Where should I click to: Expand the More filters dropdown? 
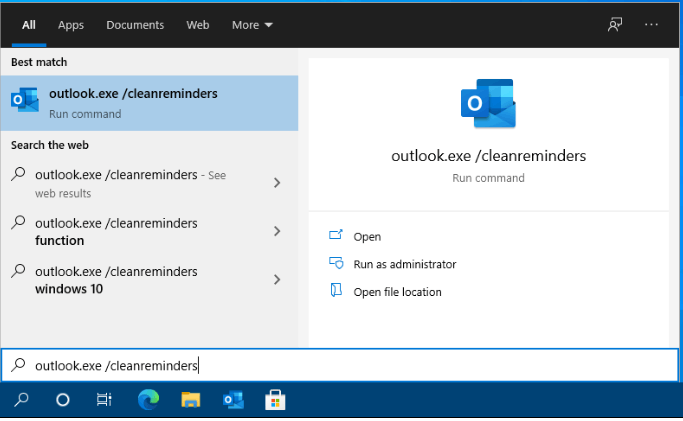[252, 25]
